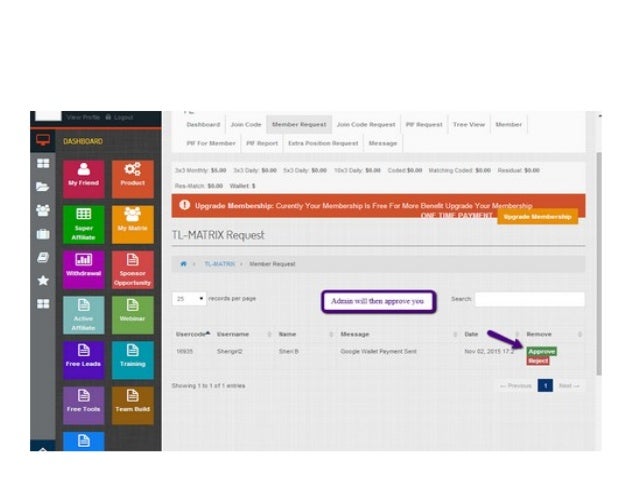The width and height of the screenshot is (638, 479).
Task: Open the Withdrawal tile
Action: click(x=84, y=270)
